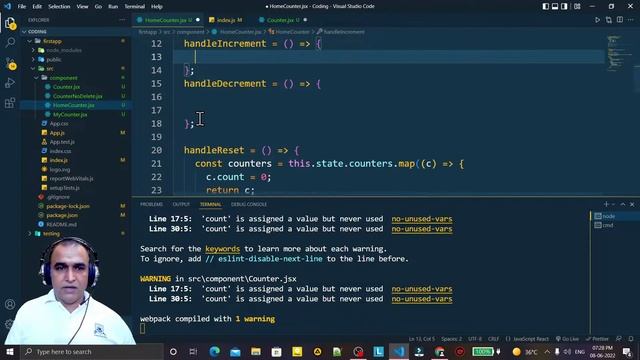The height and width of the screenshot is (360, 640).
Task: Open the Run and Debug view
Action: tap(10, 83)
